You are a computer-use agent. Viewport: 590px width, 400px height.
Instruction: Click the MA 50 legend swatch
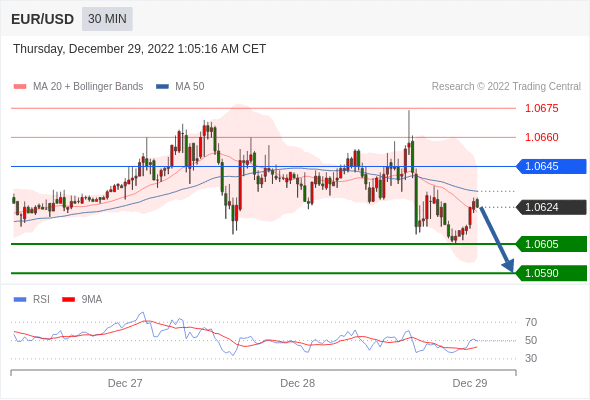coord(162,87)
